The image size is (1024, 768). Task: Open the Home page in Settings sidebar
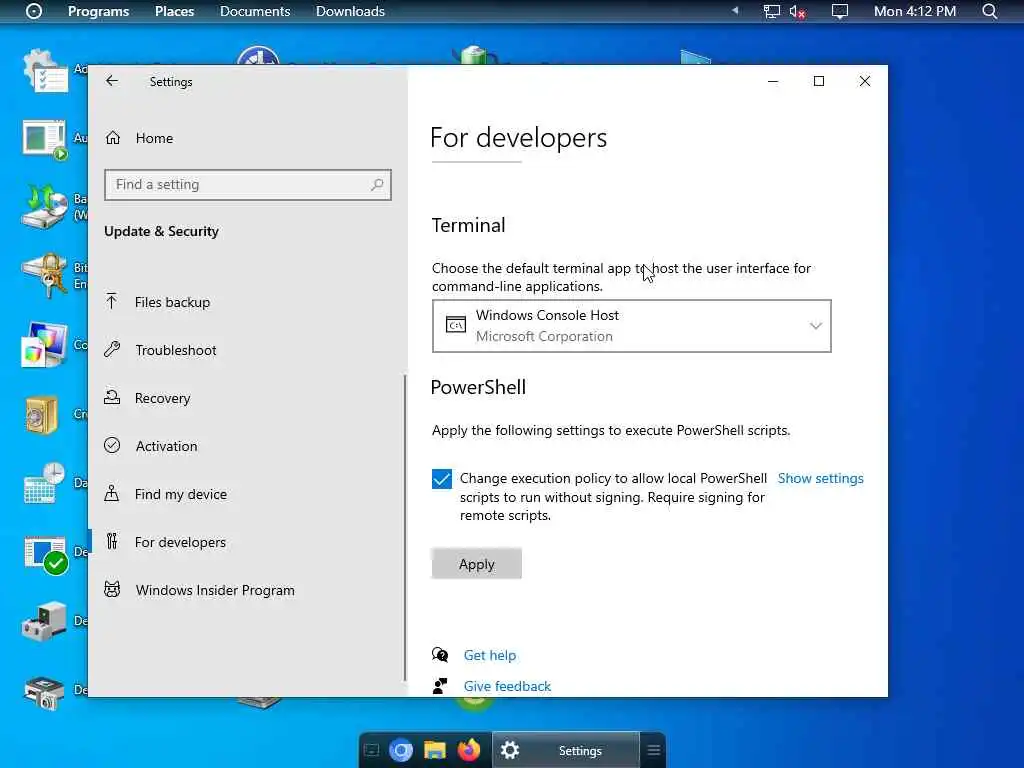coord(139,138)
